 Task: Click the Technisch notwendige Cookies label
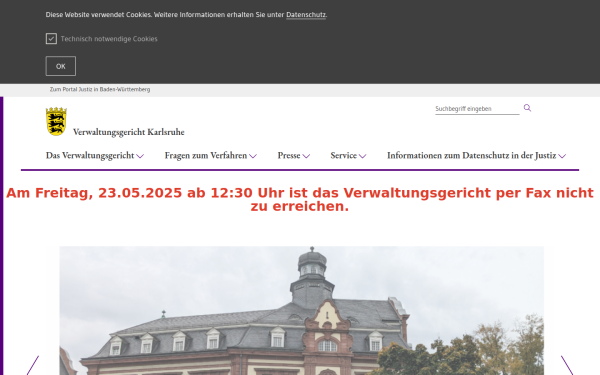pos(109,39)
